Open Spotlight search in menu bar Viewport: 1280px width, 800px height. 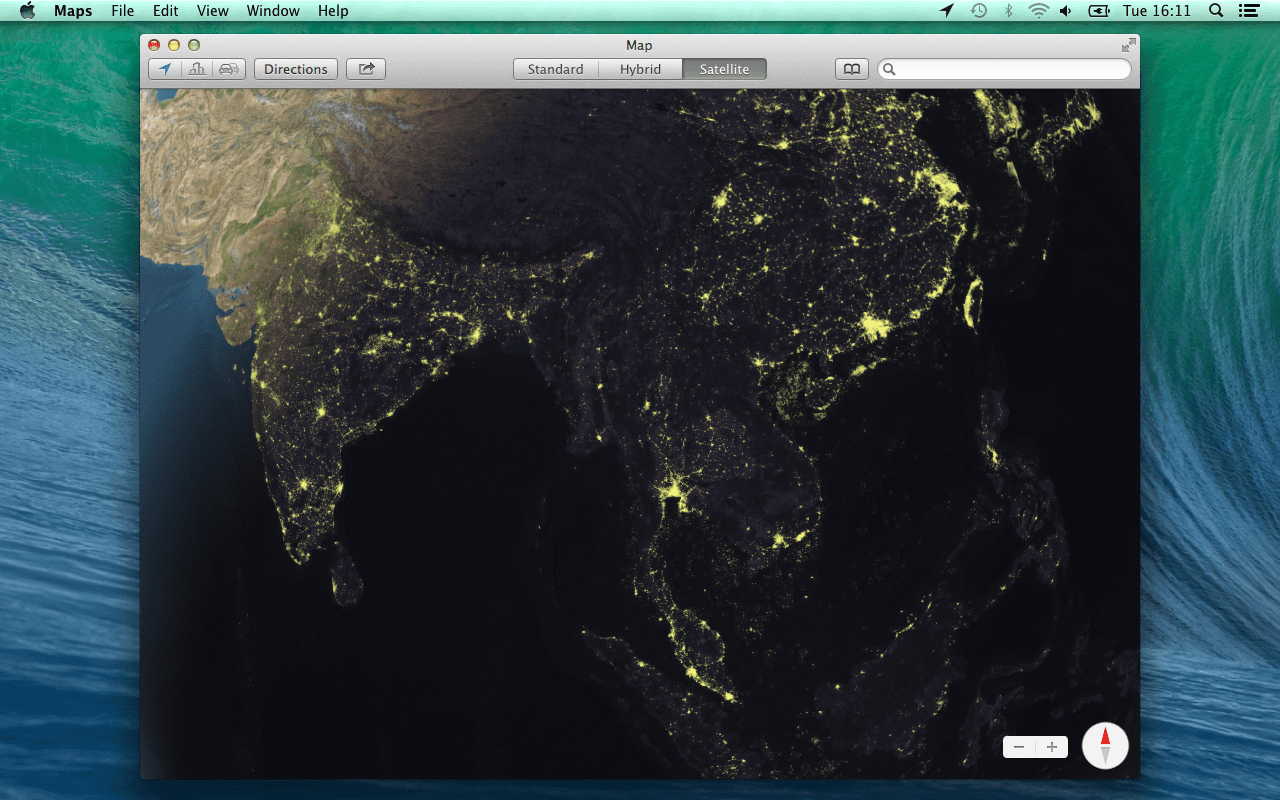[x=1216, y=11]
